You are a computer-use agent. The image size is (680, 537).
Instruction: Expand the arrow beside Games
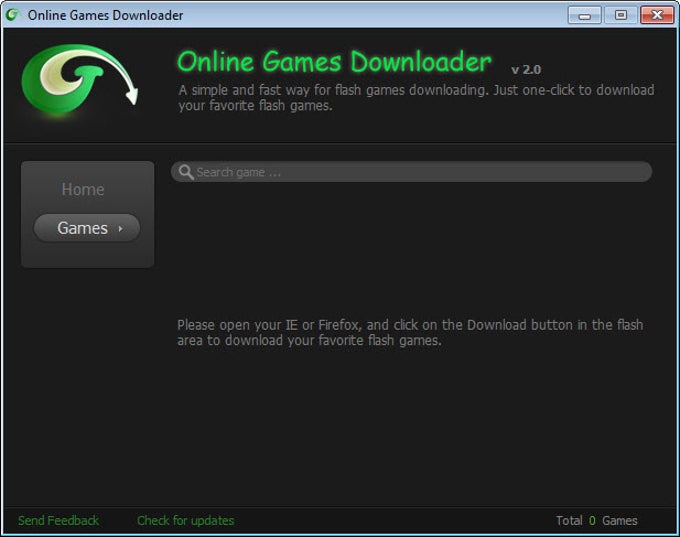point(121,228)
